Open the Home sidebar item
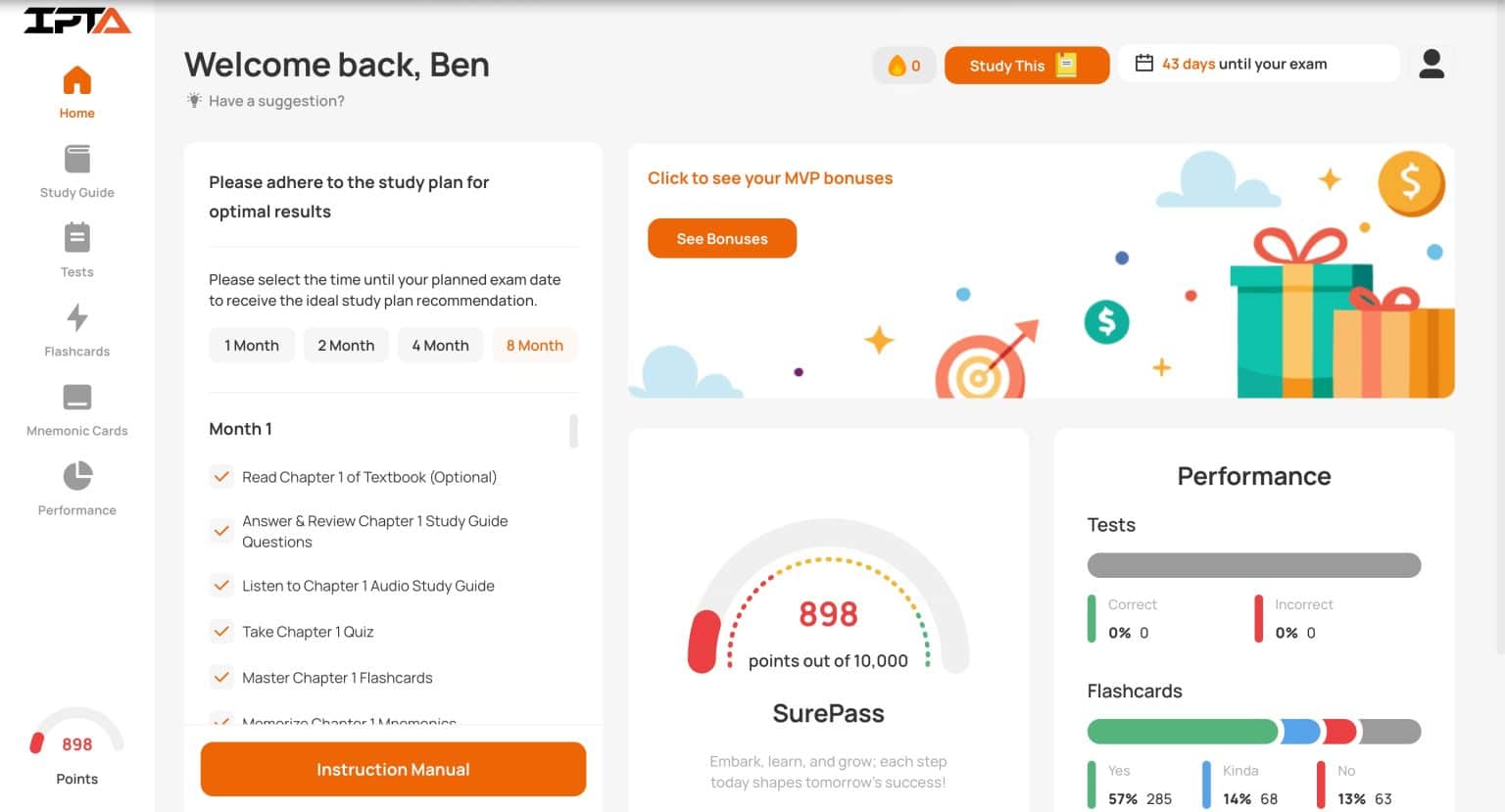 click(x=76, y=91)
